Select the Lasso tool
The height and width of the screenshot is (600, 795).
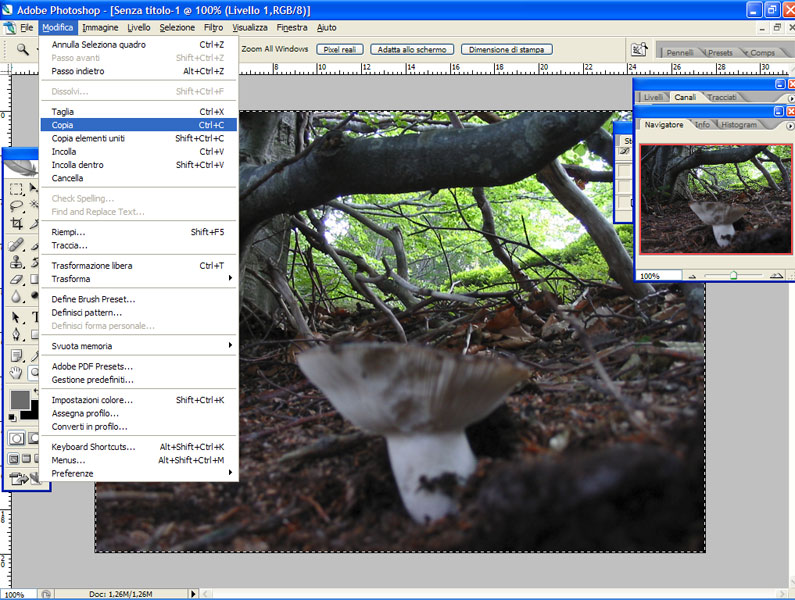(x=16, y=206)
